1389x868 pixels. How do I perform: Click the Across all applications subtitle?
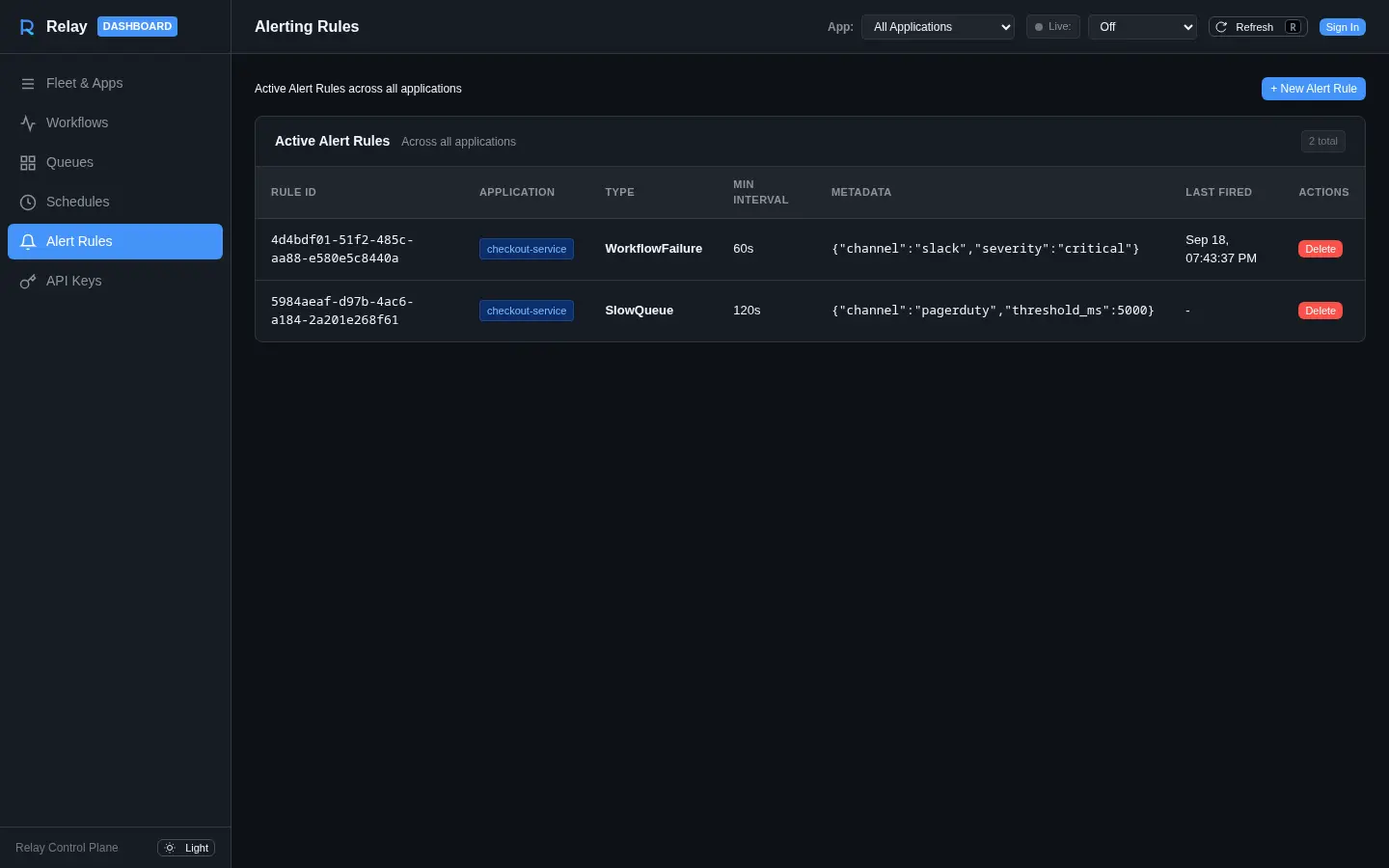click(458, 142)
